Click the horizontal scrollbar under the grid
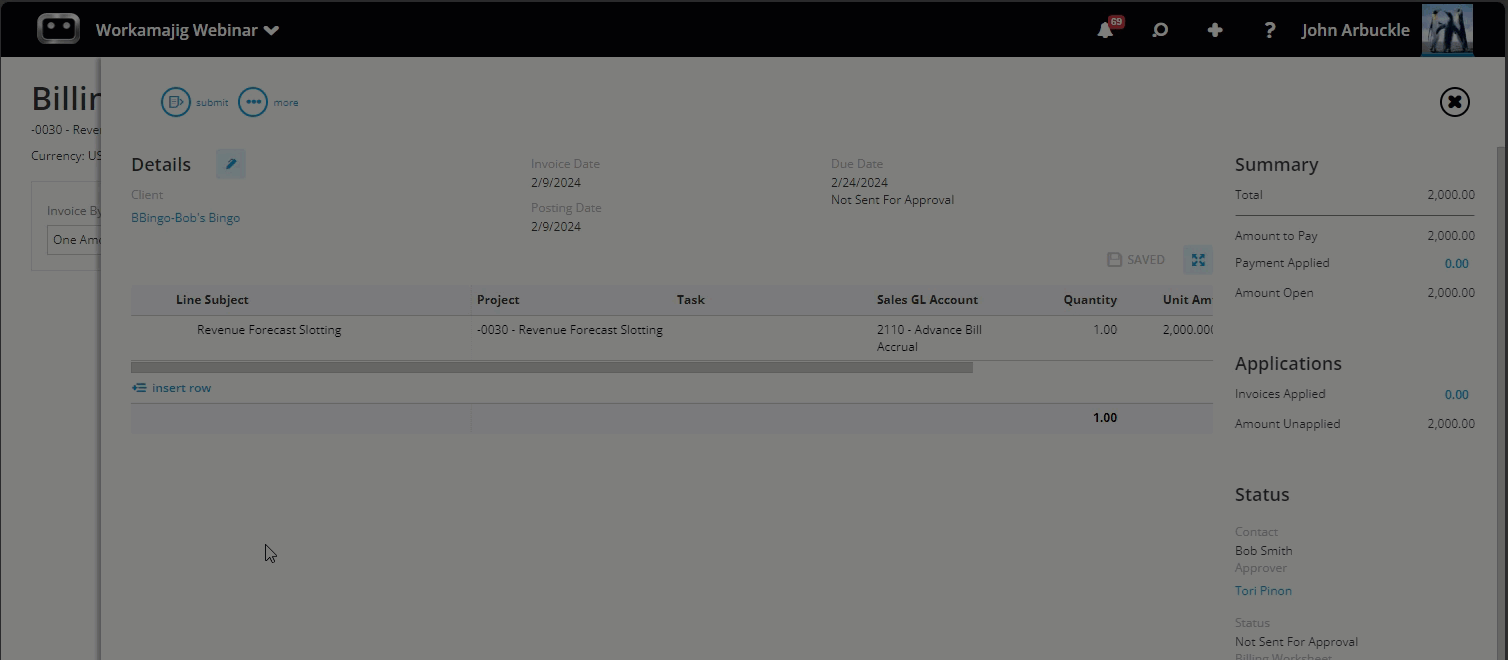 point(552,367)
